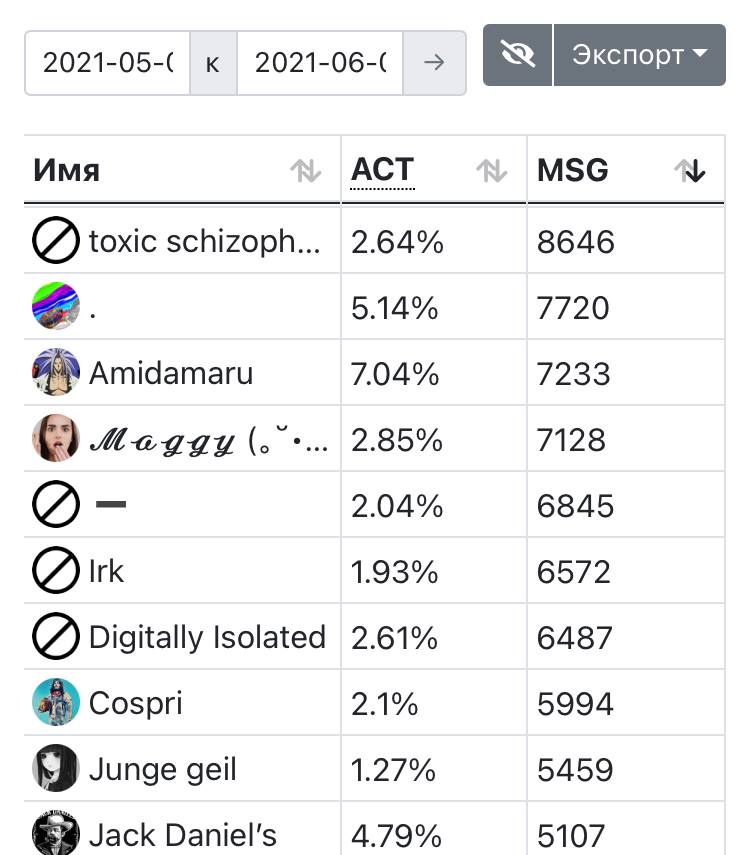
Task: Open the Экспорт dropdown
Action: point(640,55)
